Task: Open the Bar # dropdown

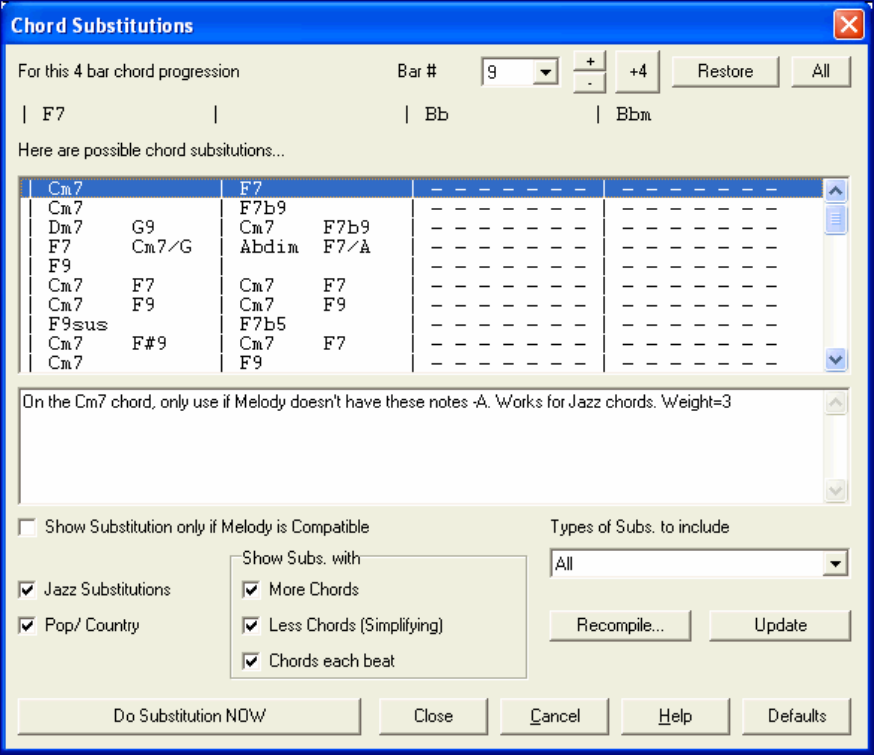Action: click(x=545, y=72)
